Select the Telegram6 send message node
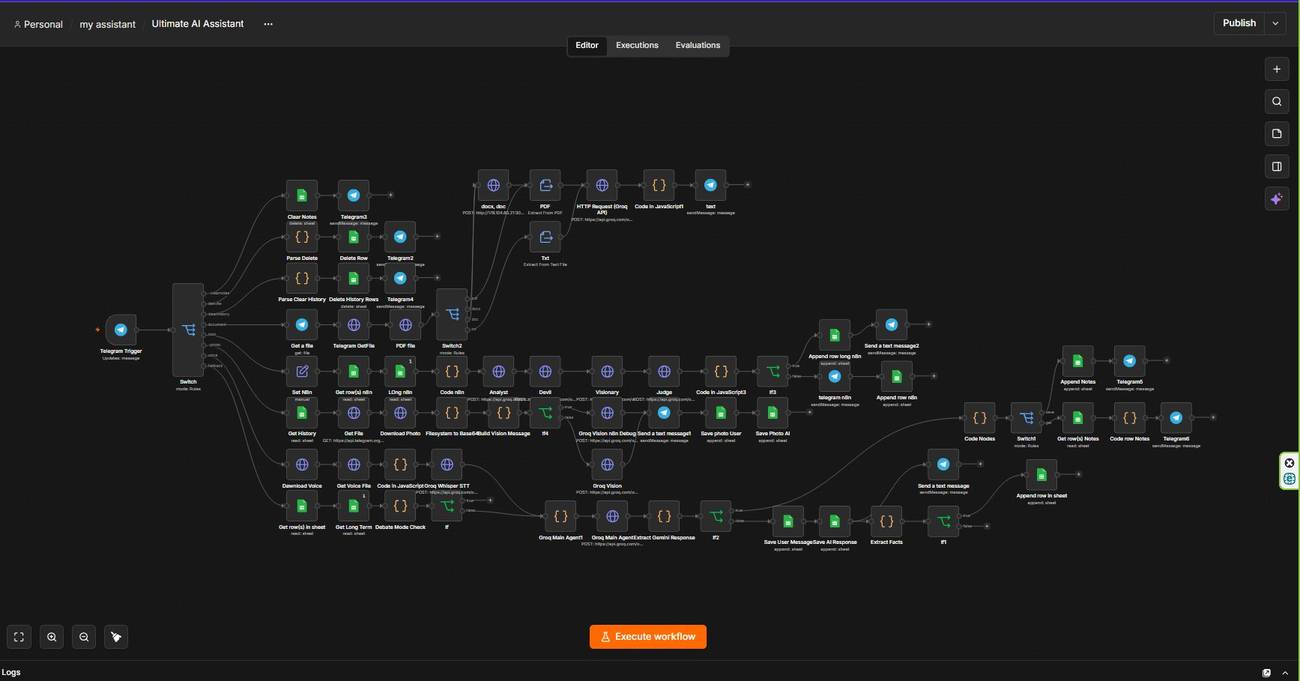This screenshot has width=1300, height=681. pos(1176,418)
